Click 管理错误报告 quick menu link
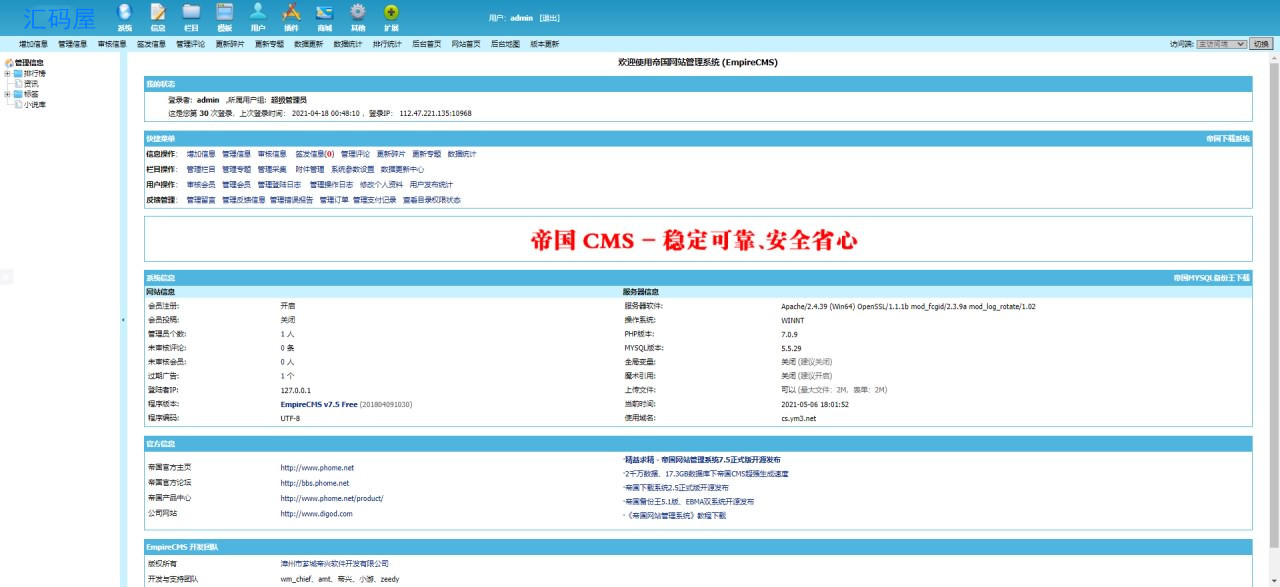This screenshot has width=1280, height=587. point(291,200)
